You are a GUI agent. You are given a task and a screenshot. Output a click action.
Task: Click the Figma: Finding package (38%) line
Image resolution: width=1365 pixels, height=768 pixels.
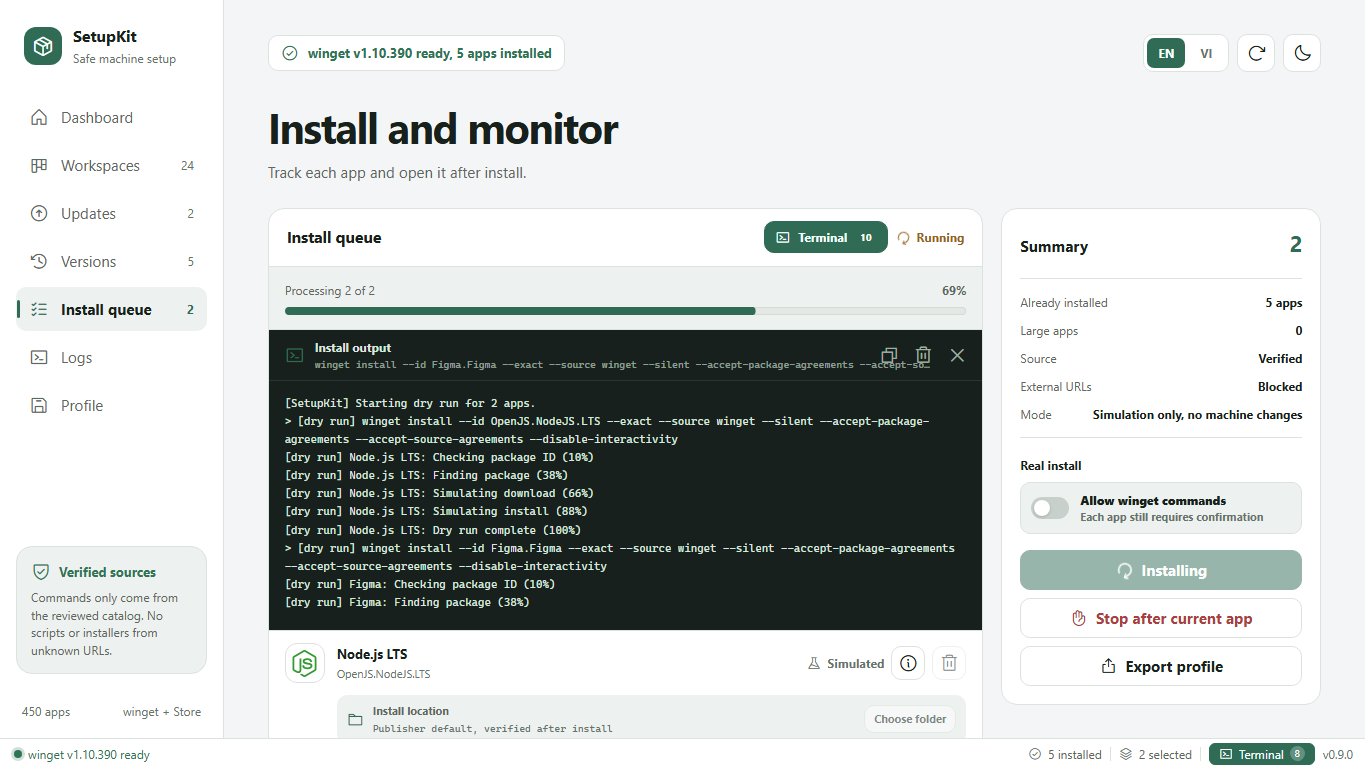tap(407, 603)
